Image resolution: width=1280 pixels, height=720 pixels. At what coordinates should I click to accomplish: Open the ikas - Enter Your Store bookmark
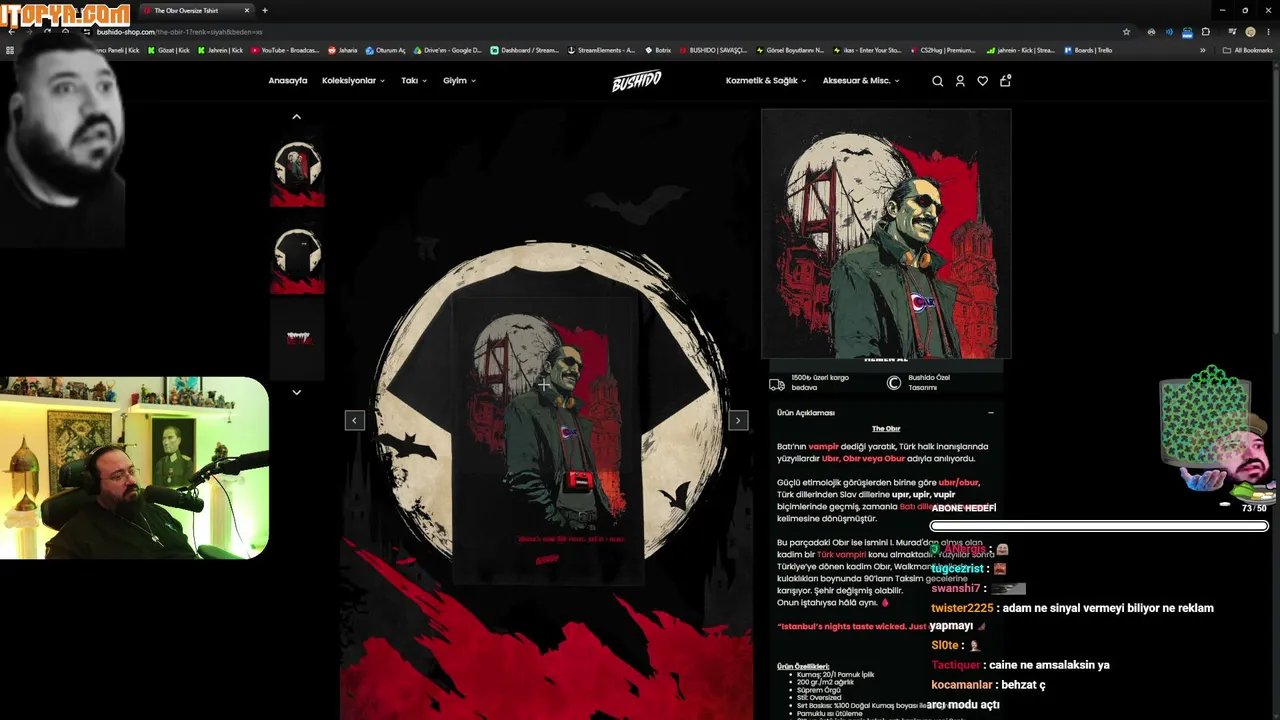tap(867, 50)
